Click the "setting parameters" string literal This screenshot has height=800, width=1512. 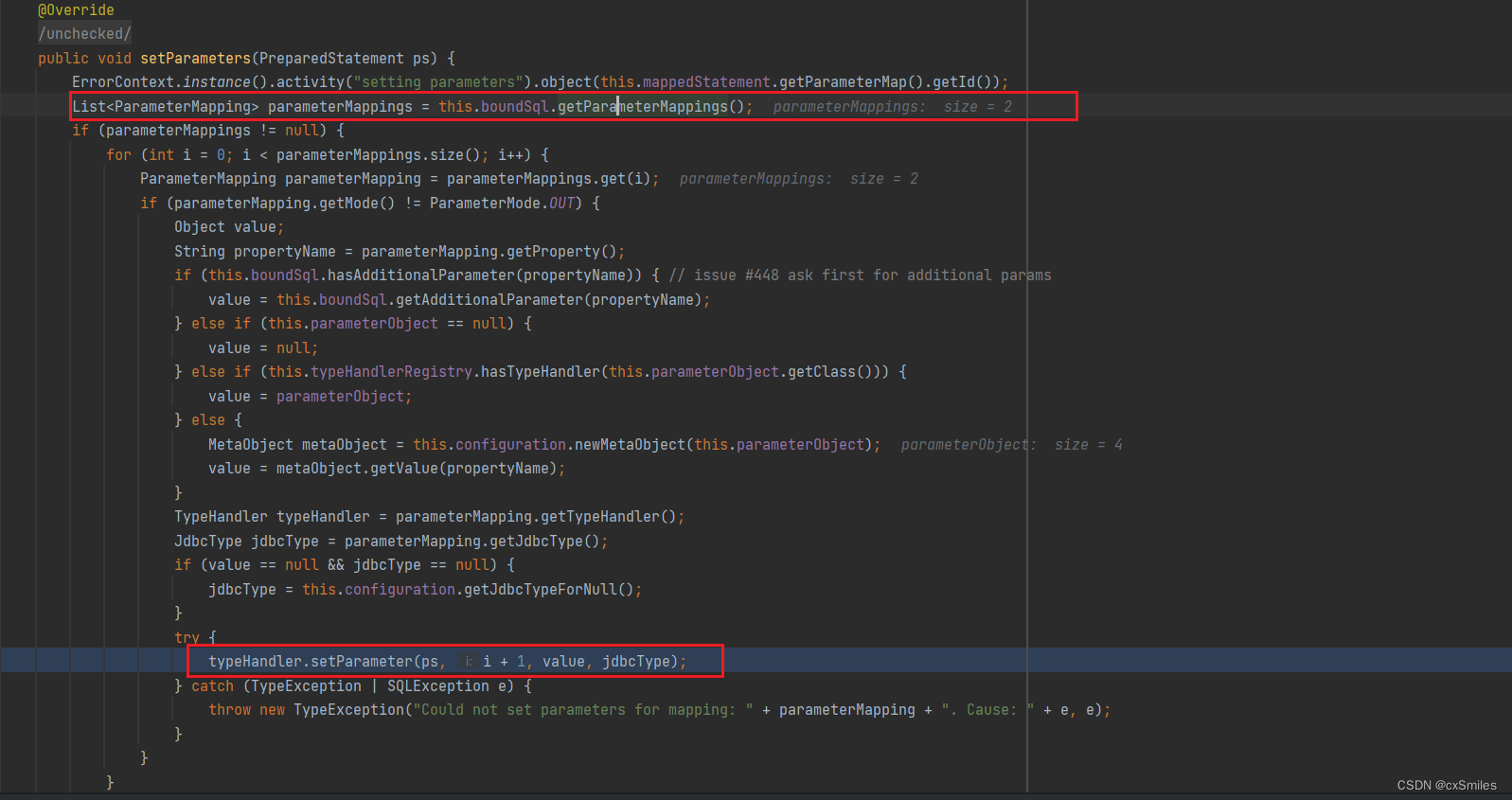pyautogui.click(x=438, y=81)
